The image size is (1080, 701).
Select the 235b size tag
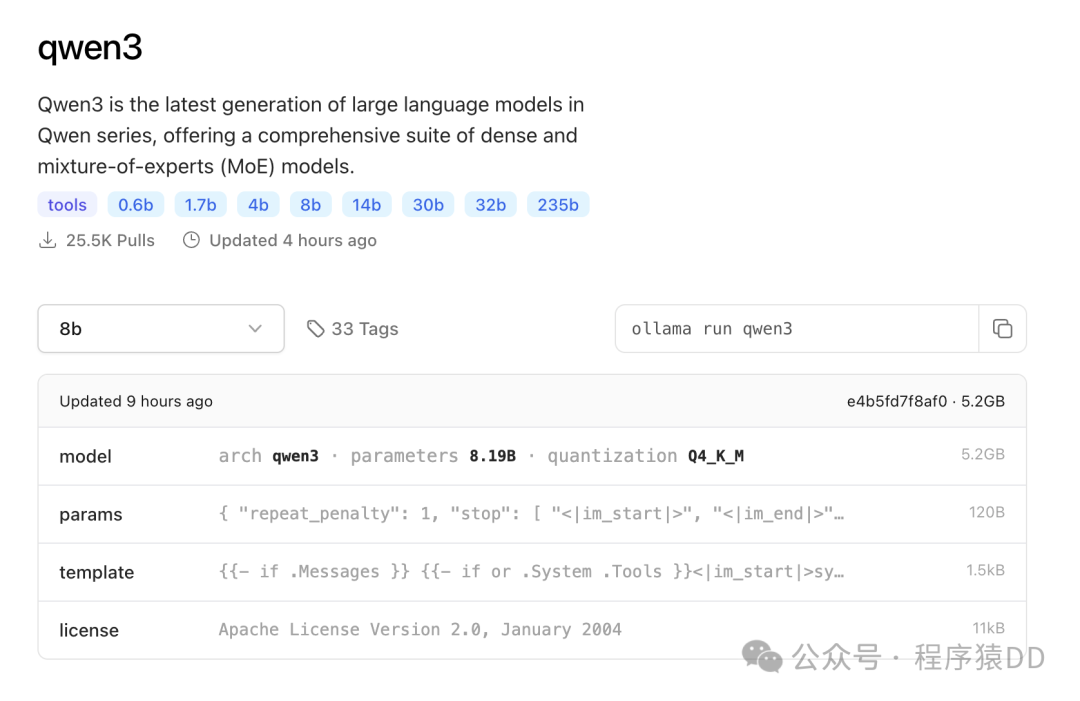[x=558, y=205]
